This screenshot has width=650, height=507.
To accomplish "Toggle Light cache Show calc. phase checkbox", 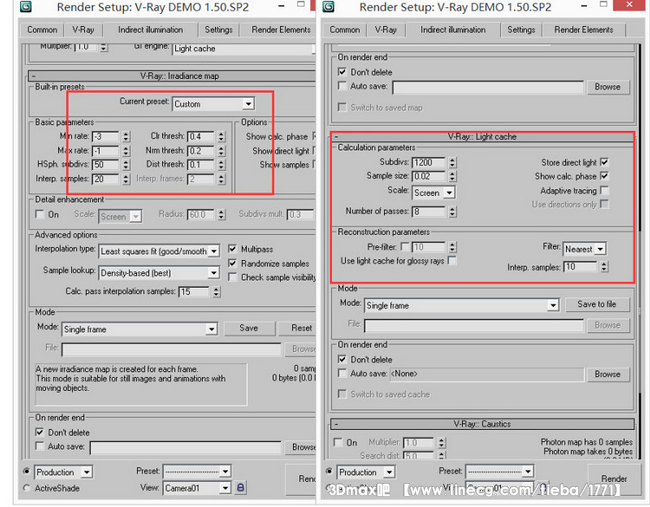I will [604, 176].
